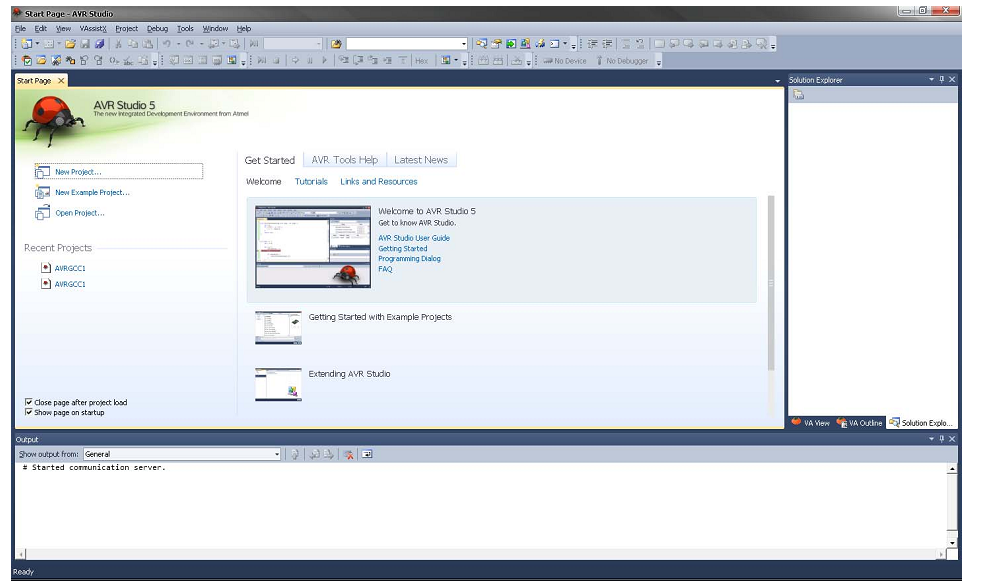
Task: Open the Solution Explorer window position dropdown arrow
Action: click(931, 80)
